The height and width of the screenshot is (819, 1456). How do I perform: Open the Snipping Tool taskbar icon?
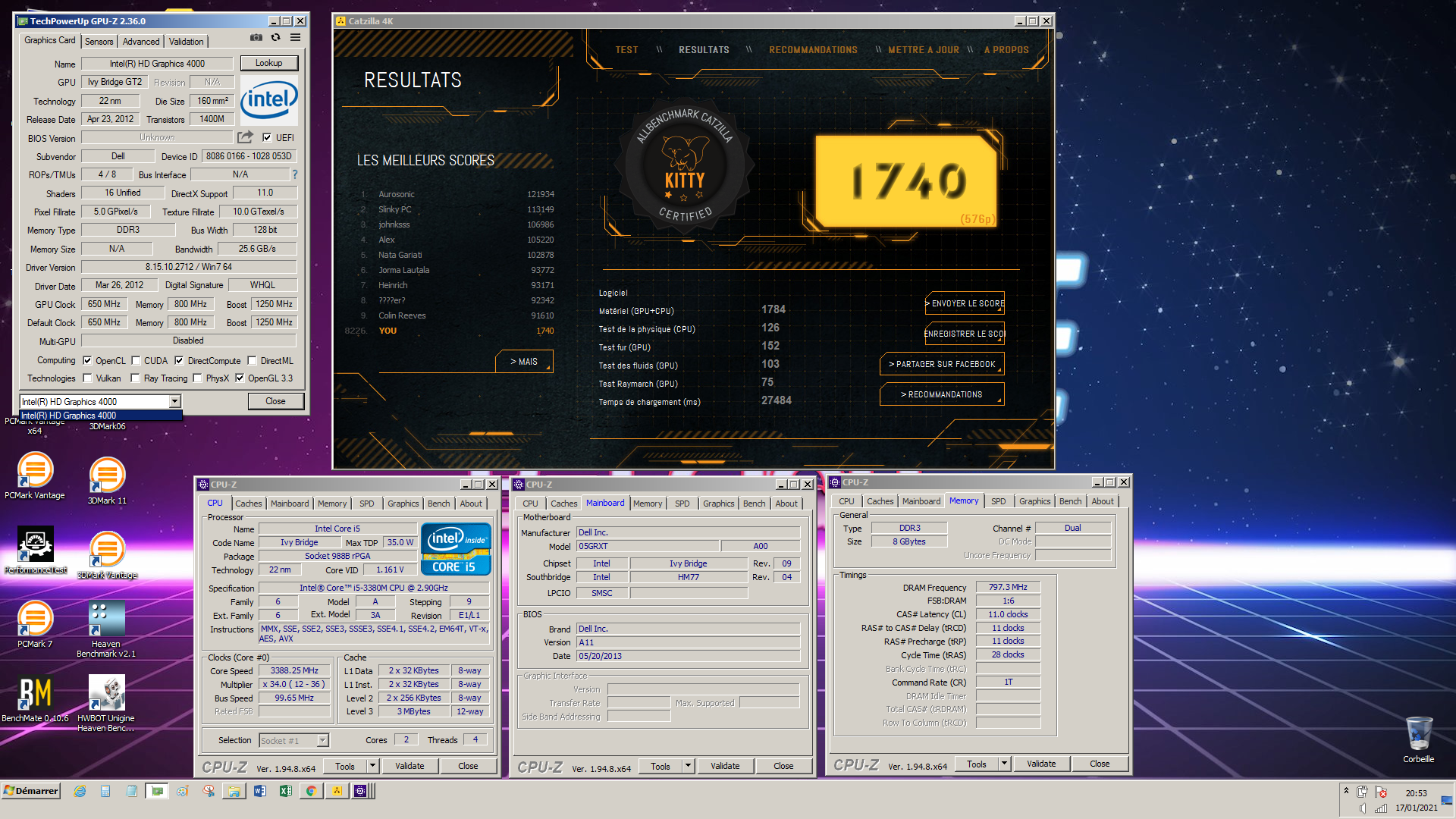click(209, 791)
